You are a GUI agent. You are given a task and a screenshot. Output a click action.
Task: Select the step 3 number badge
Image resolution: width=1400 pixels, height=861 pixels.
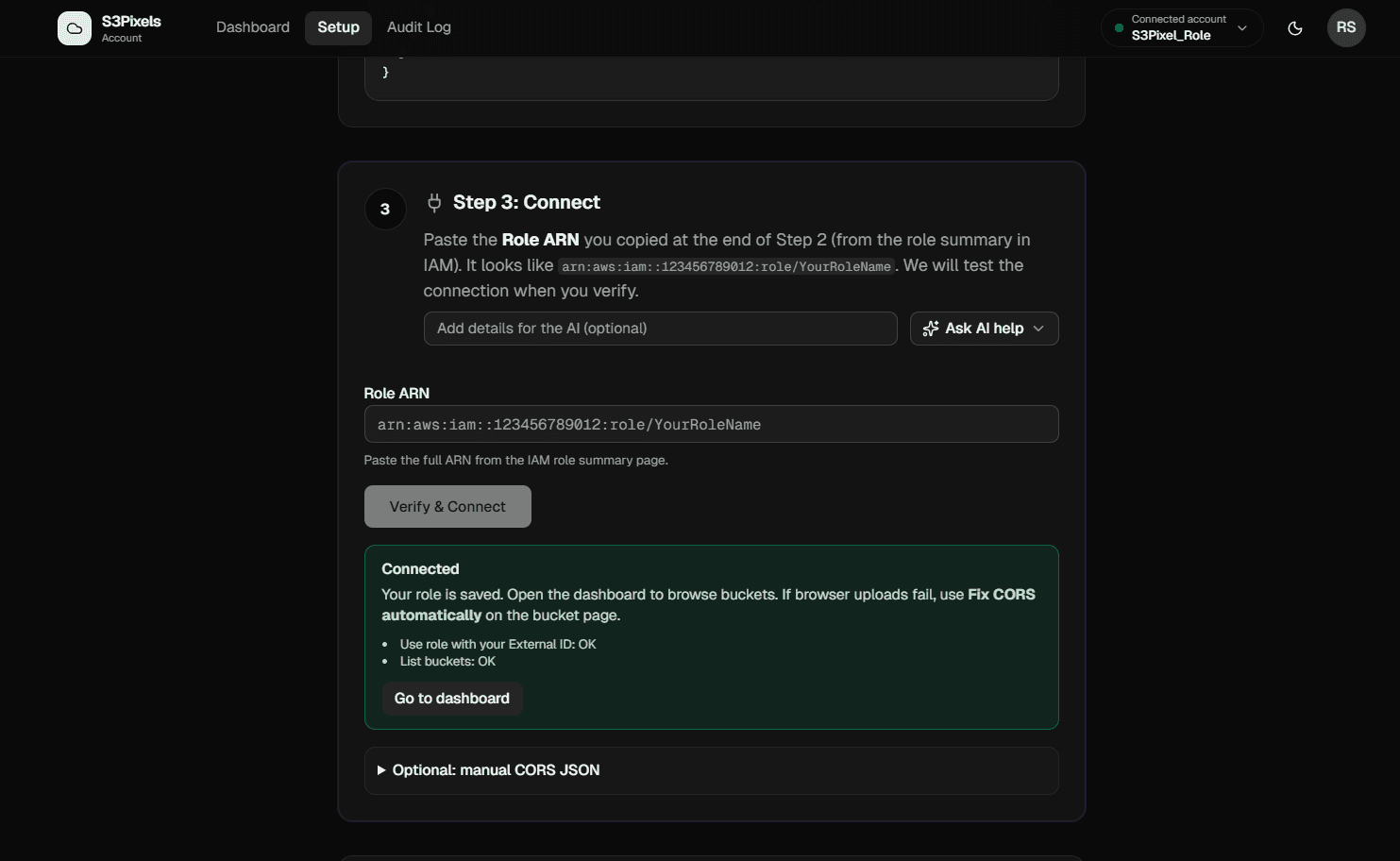(385, 209)
